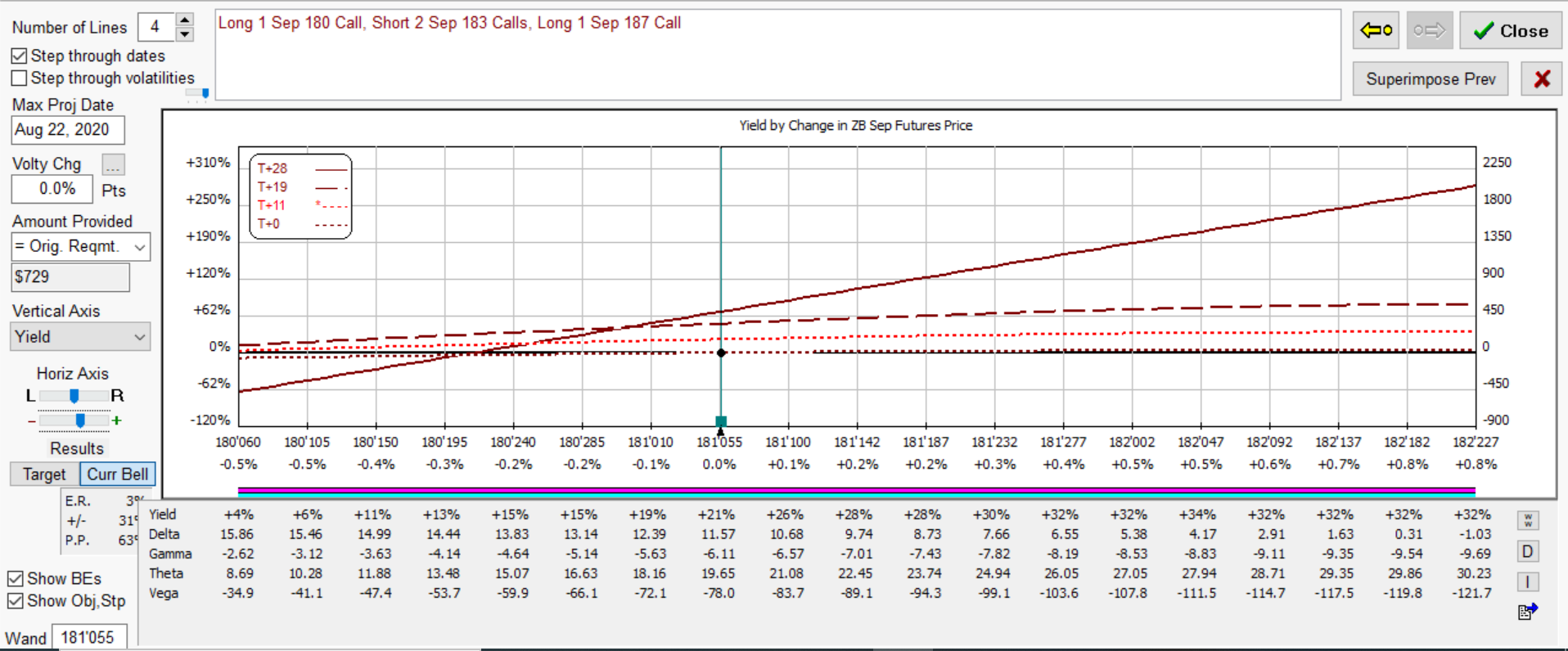This screenshot has width=1568, height=651.
Task: Click the Vega value -121.7
Action: pos(1472,593)
